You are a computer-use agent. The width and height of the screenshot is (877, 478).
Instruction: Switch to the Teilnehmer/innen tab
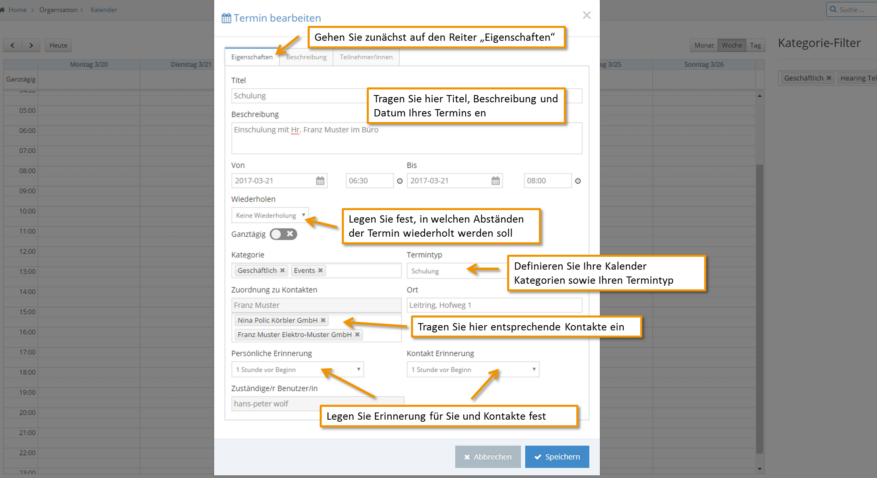click(366, 57)
